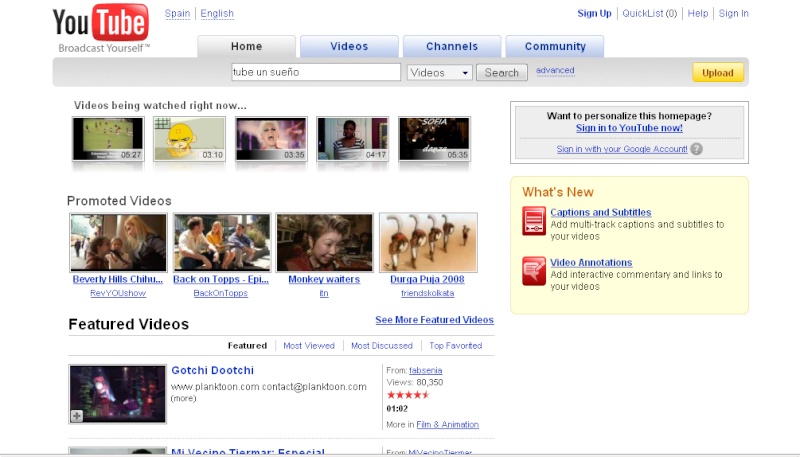Image resolution: width=800 pixels, height=457 pixels.
Task: Open the Videos search type dropdown
Action: point(440,72)
